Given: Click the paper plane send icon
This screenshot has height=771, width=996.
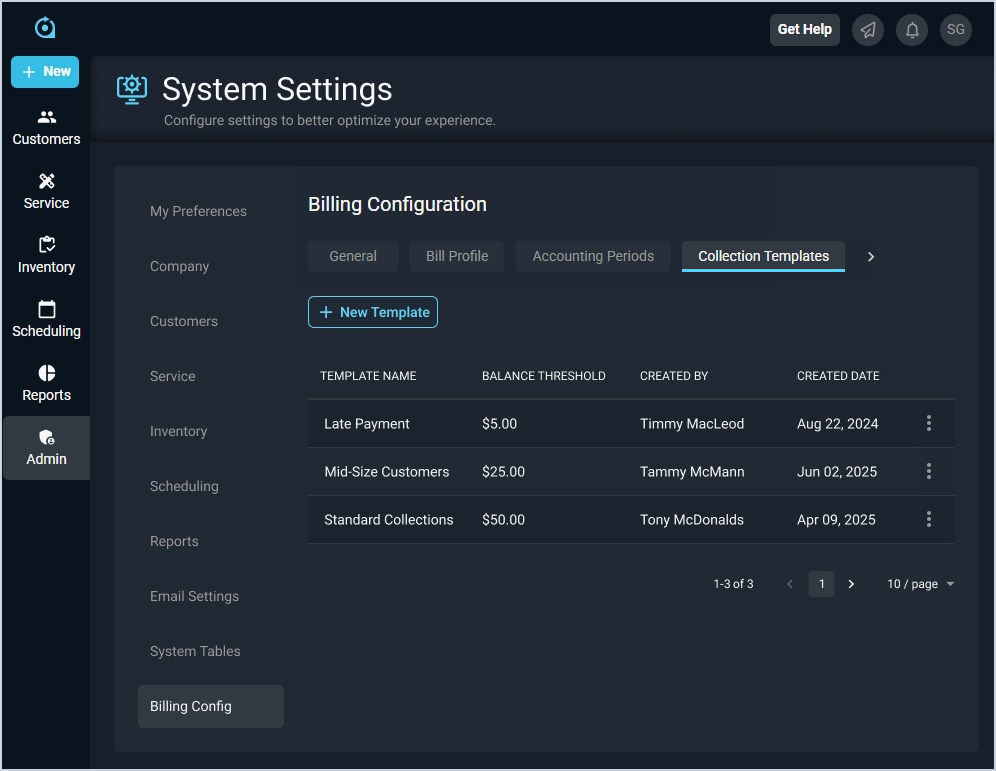Looking at the screenshot, I should [x=868, y=30].
